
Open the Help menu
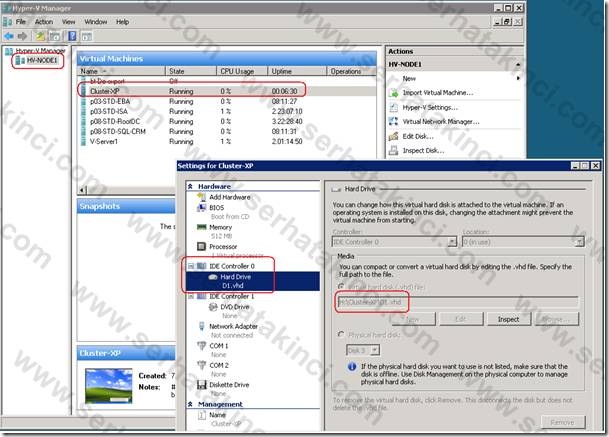pos(122,22)
